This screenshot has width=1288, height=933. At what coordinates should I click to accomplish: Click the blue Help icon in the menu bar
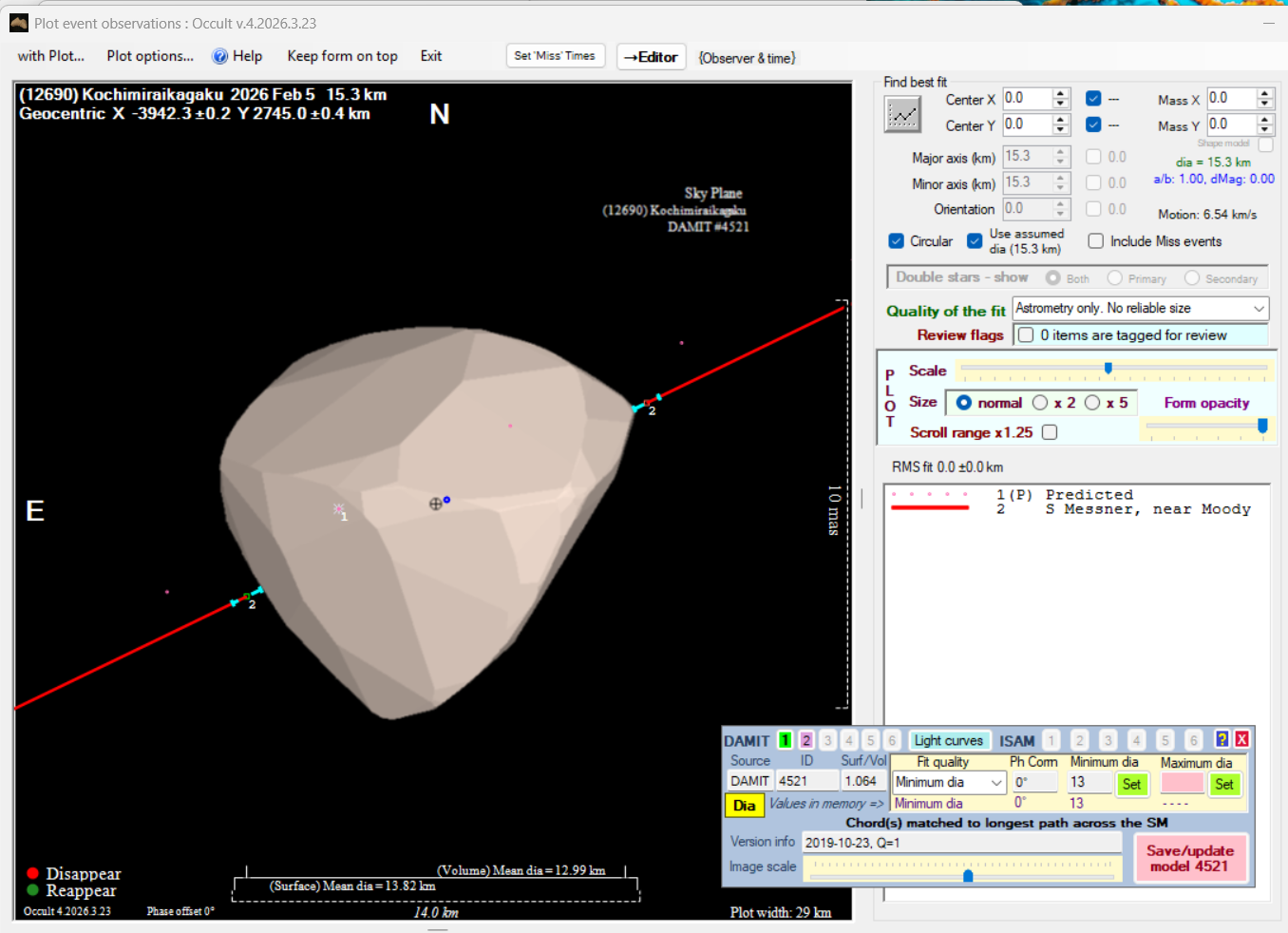[220, 56]
